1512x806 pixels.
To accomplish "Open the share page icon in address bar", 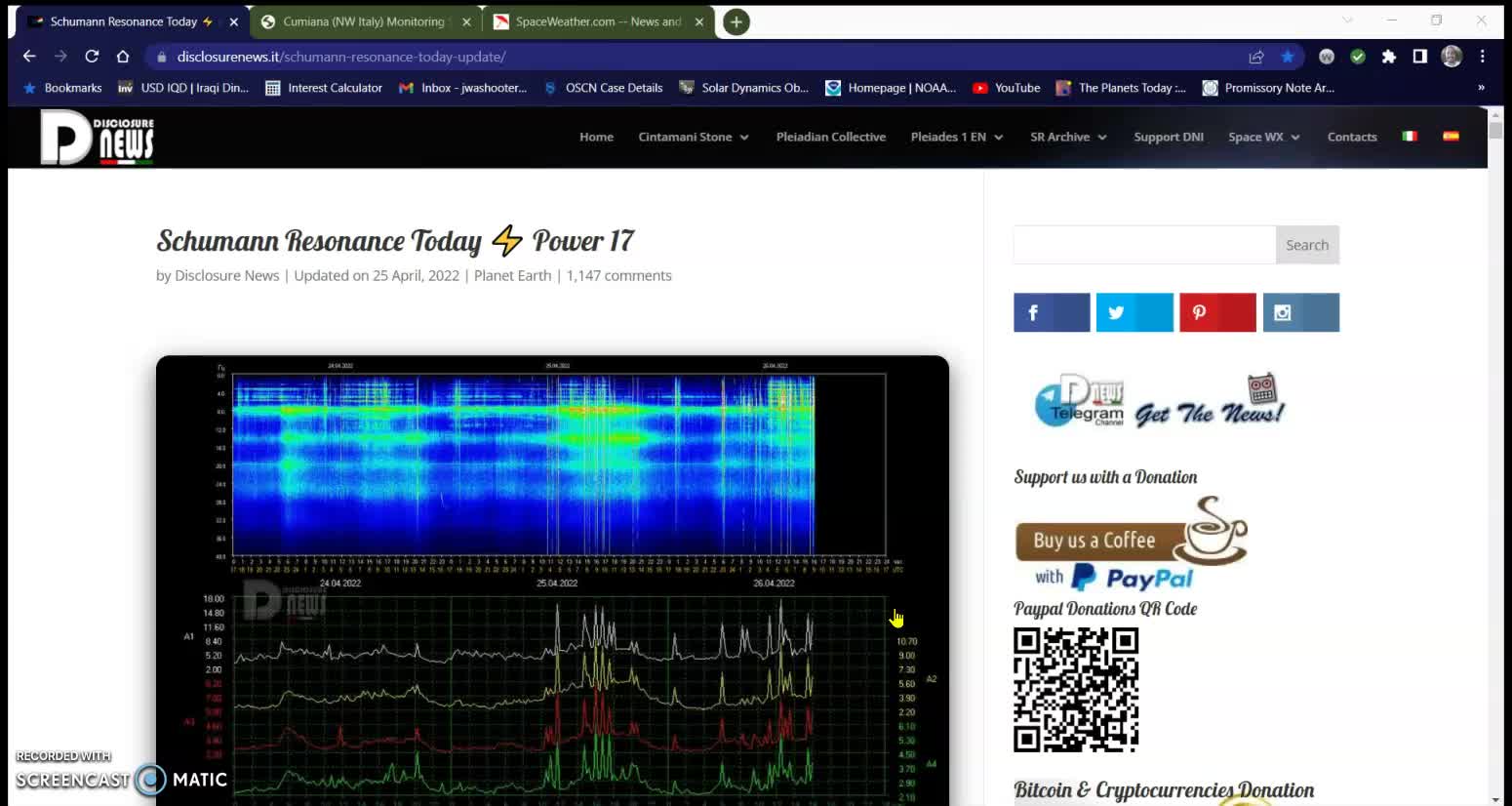I will click(1256, 57).
